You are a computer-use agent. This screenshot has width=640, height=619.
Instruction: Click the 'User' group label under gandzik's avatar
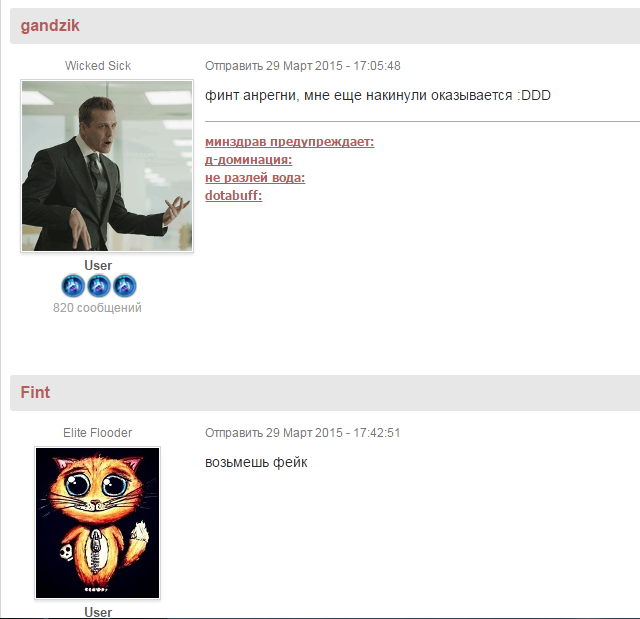[98, 265]
